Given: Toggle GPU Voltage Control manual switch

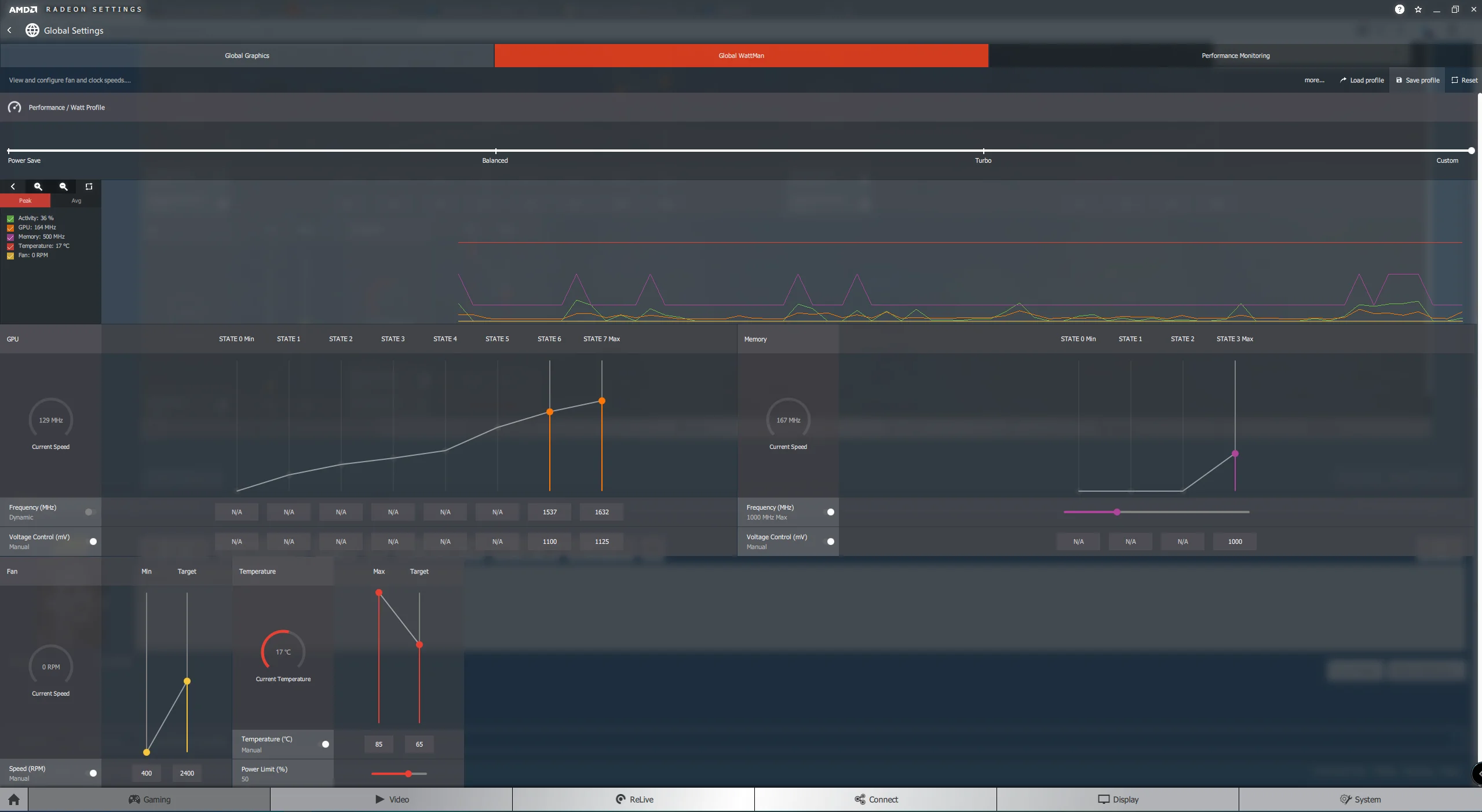Looking at the screenshot, I should click(x=92, y=542).
